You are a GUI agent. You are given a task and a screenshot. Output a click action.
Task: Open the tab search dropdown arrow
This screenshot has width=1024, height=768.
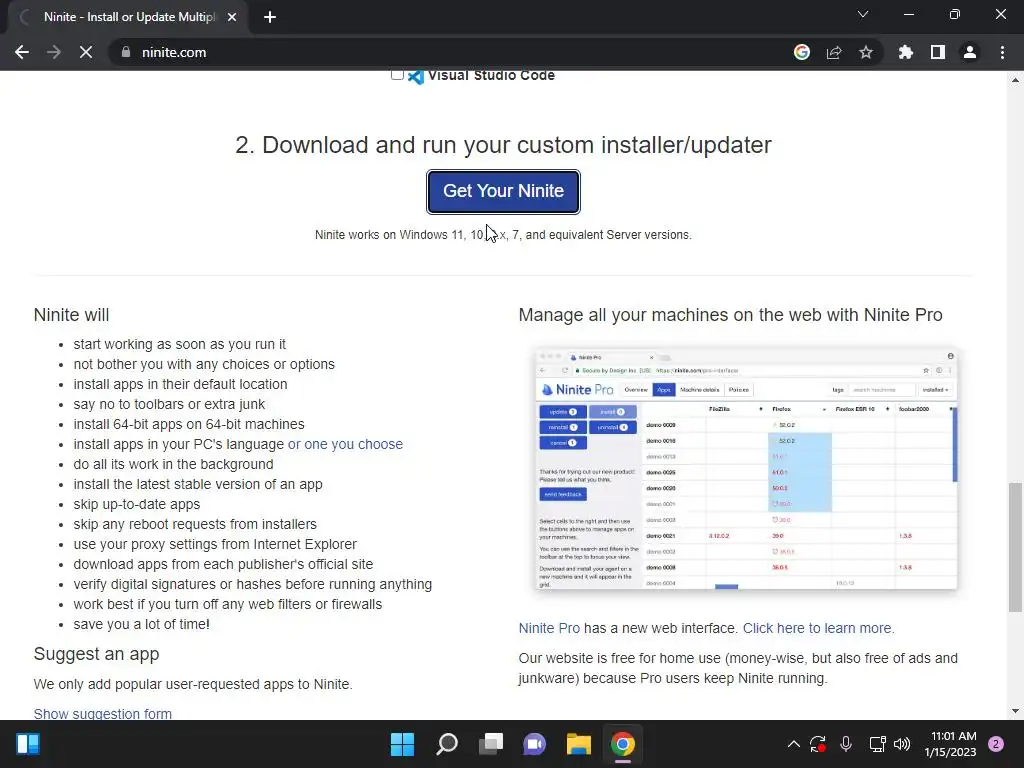point(863,14)
